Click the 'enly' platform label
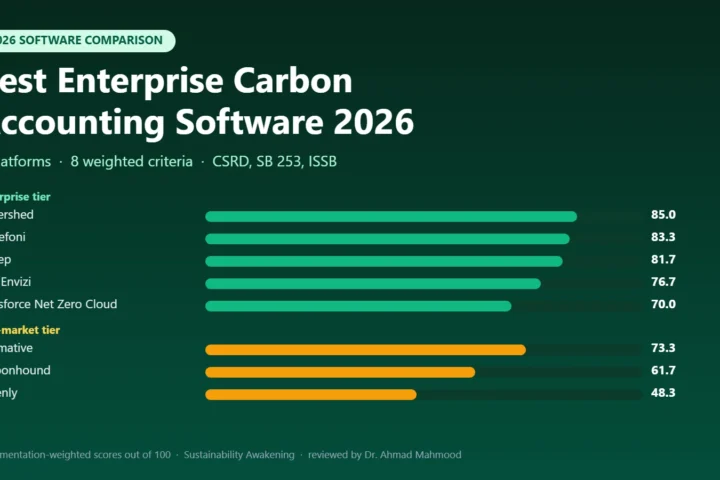Viewport: 720px width, 480px height. 9,393
